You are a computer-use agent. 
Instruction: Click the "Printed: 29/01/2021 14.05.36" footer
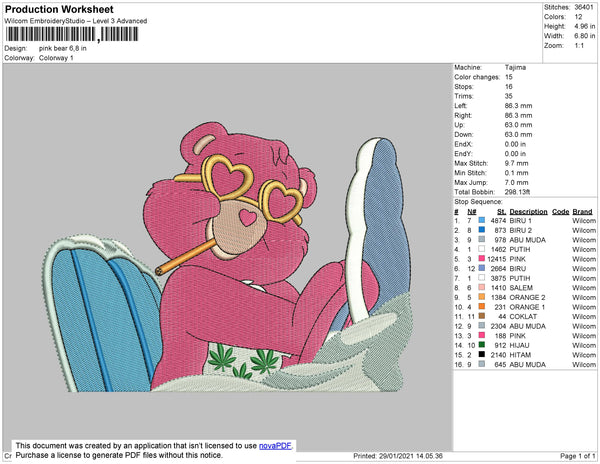pos(398,456)
